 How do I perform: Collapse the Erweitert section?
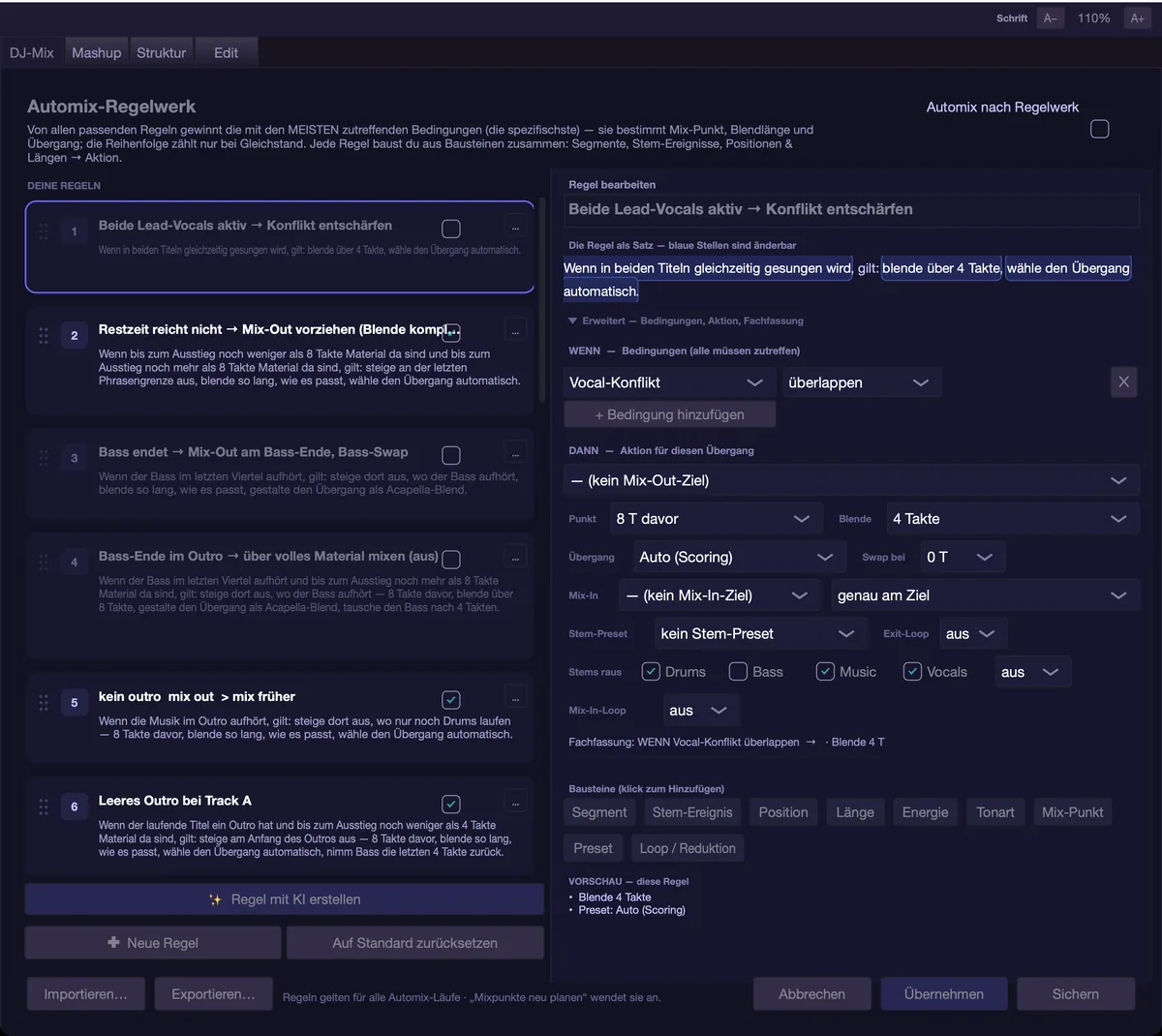click(686, 320)
